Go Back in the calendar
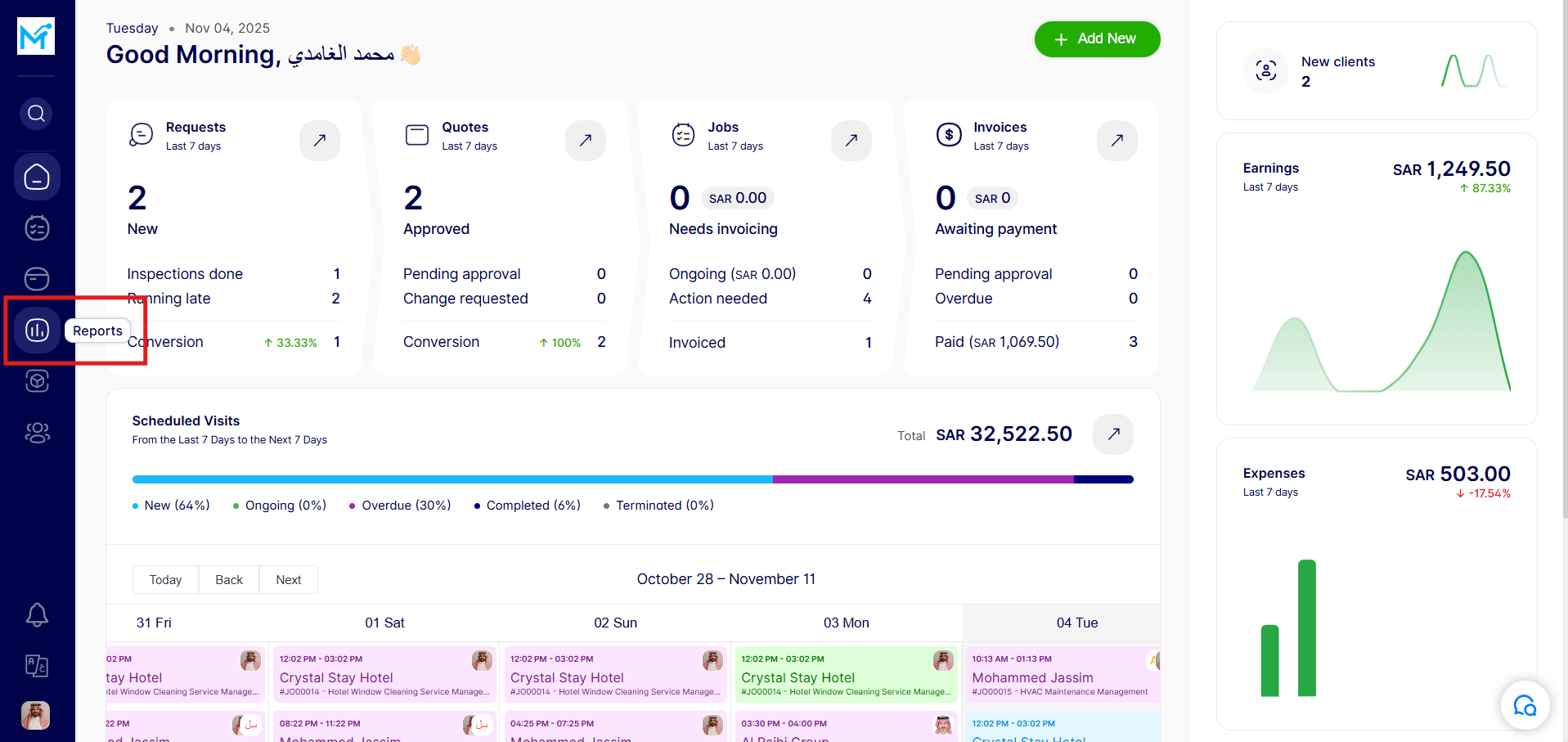 click(229, 580)
